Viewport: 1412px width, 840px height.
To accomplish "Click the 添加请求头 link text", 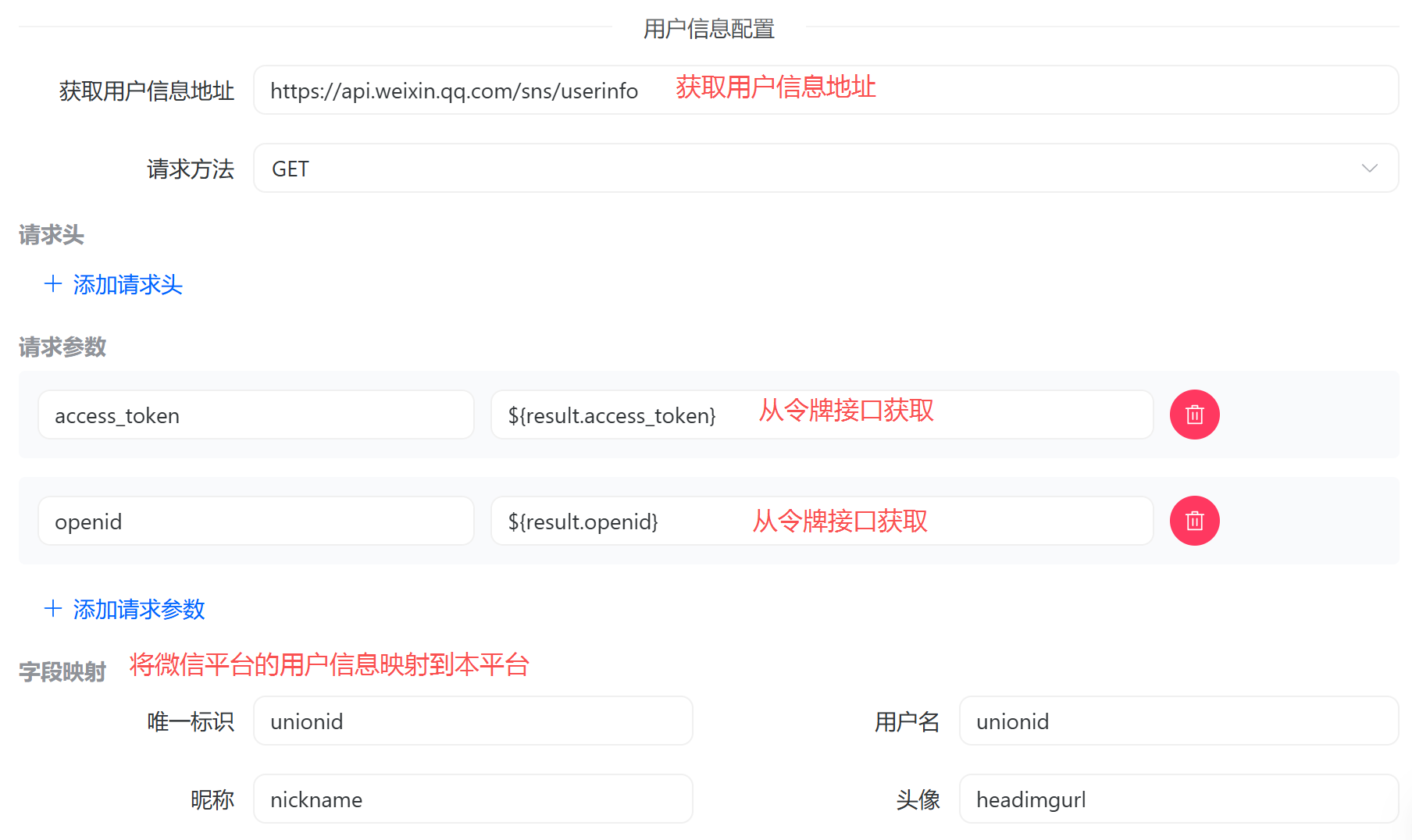I will click(x=127, y=285).
